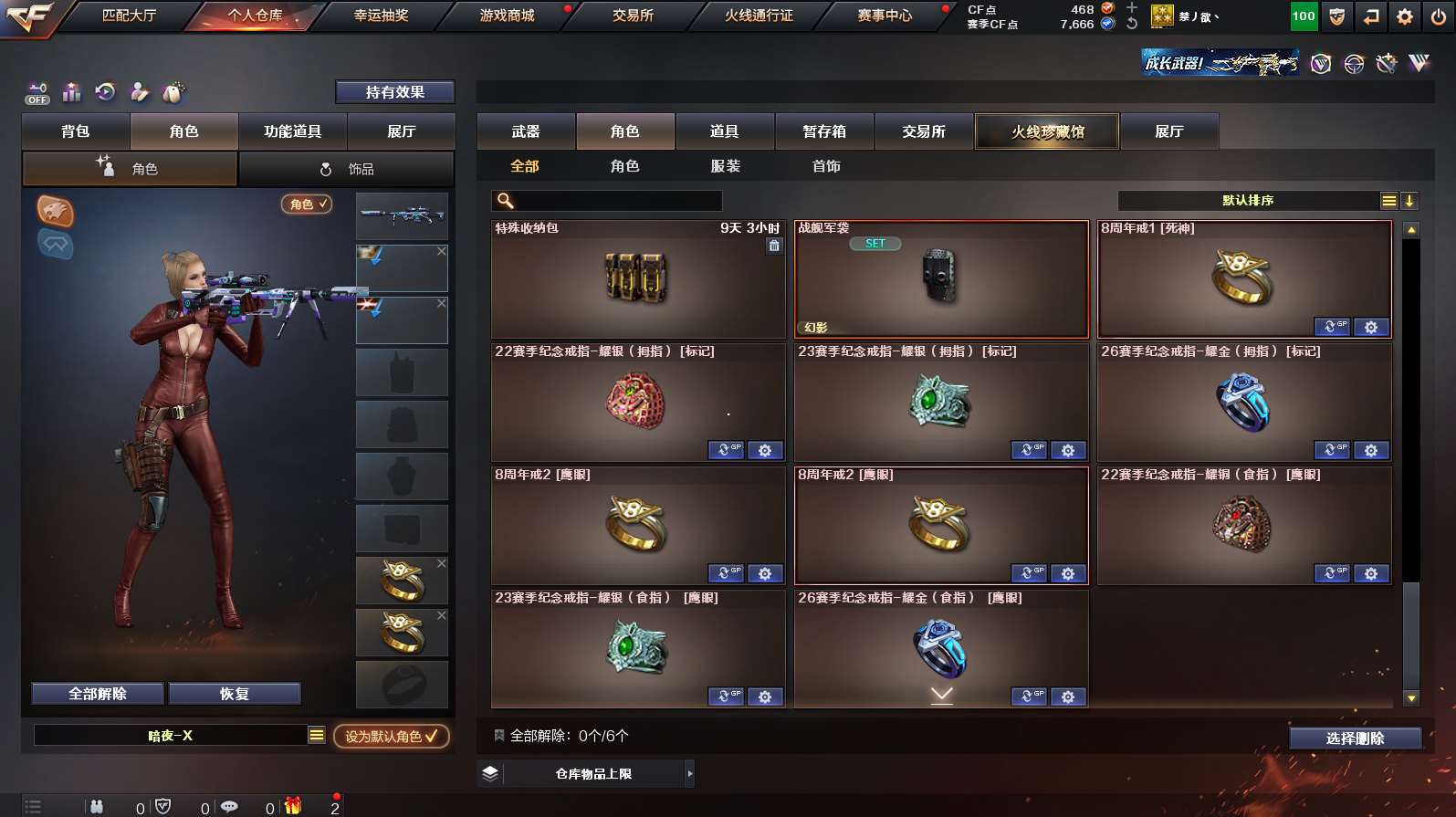Click the shield icon next to 100
The image size is (1456, 817).
(1337, 16)
